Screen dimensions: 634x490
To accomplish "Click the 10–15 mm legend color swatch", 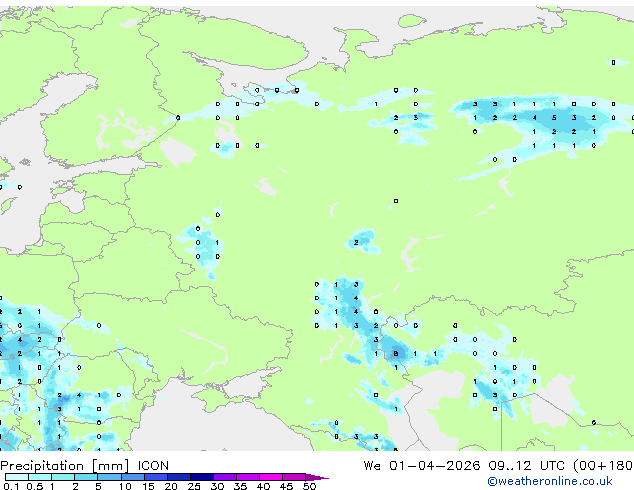I will pyautogui.click(x=132, y=477).
